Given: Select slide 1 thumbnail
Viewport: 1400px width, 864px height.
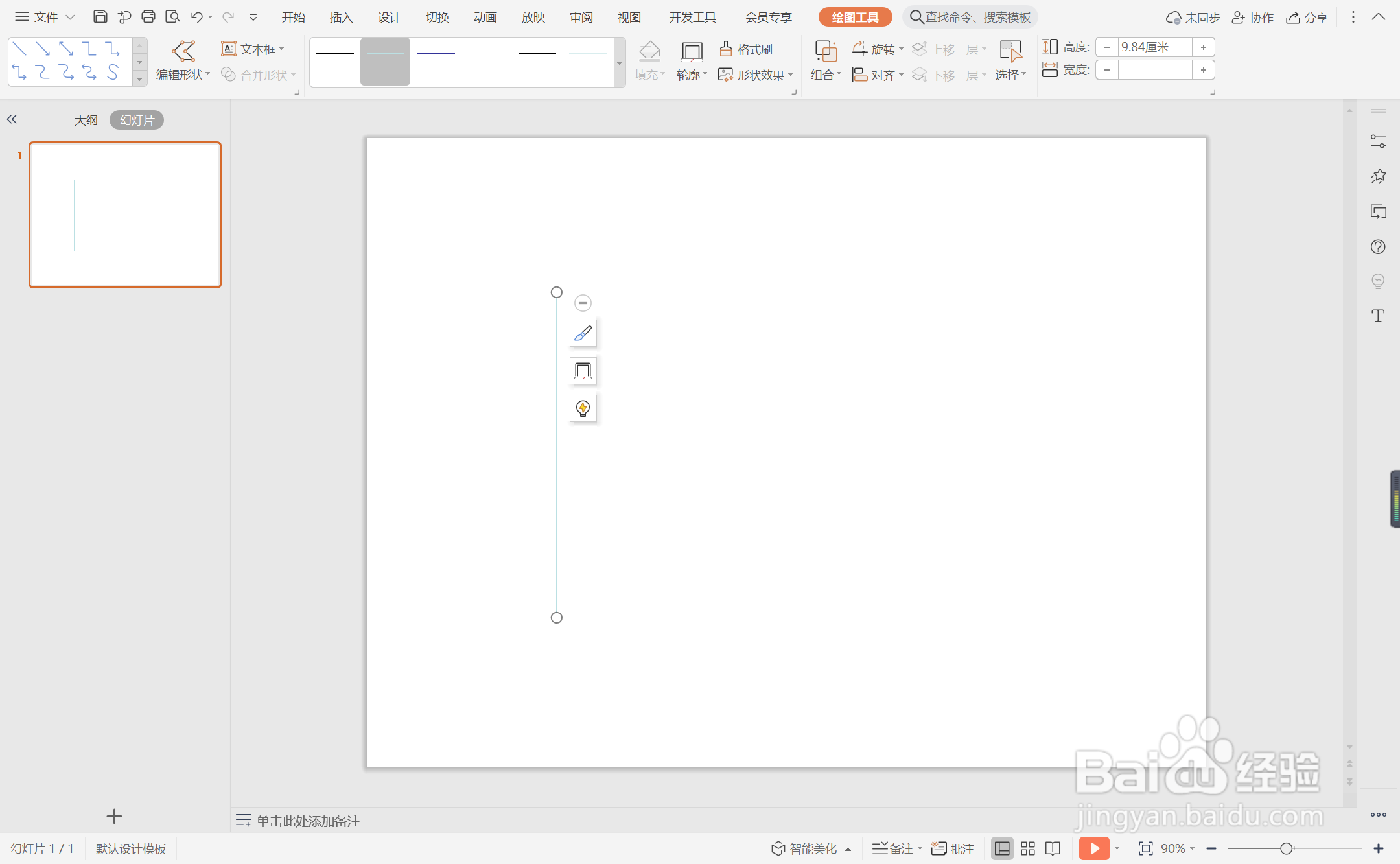Looking at the screenshot, I should [125, 215].
